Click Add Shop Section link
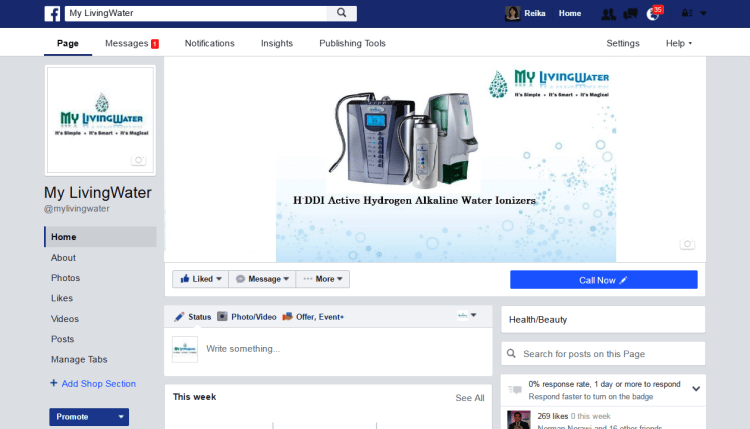750x429 pixels. coord(93,384)
